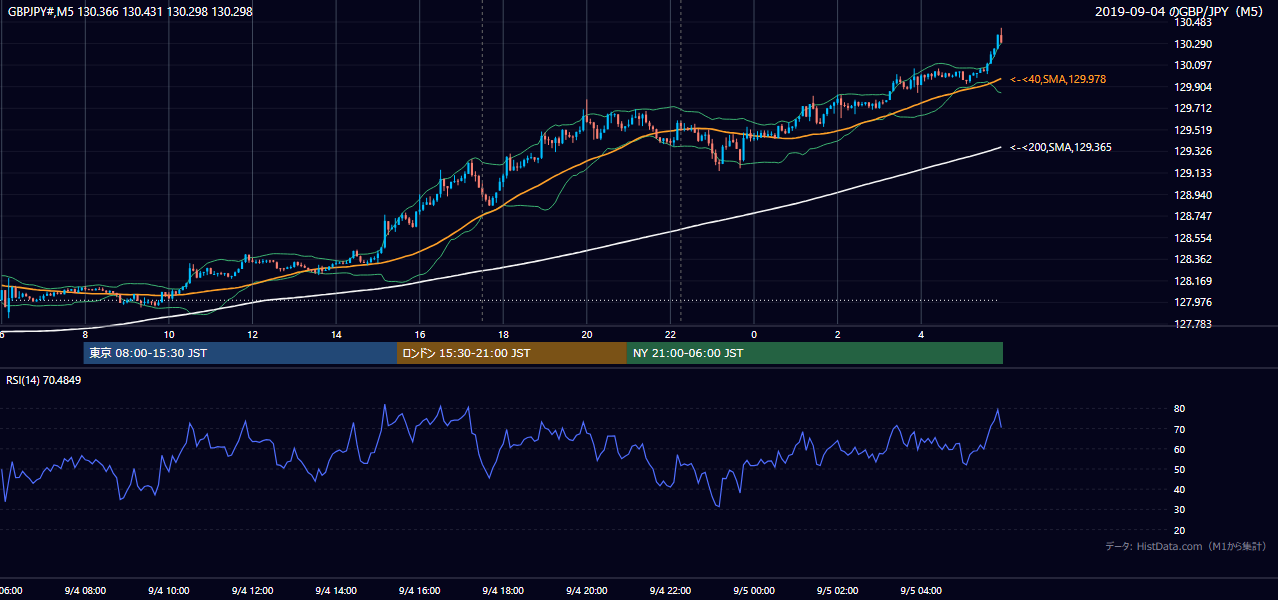Click the 9/4 18:00 time label
The image size is (1278, 600).
[x=503, y=590]
